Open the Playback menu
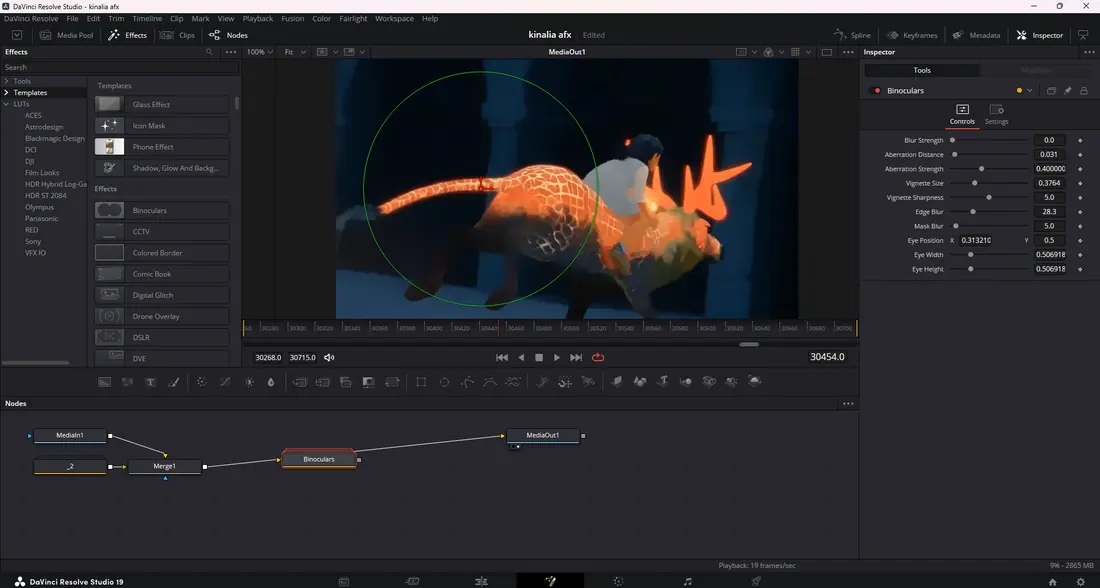 (x=257, y=19)
